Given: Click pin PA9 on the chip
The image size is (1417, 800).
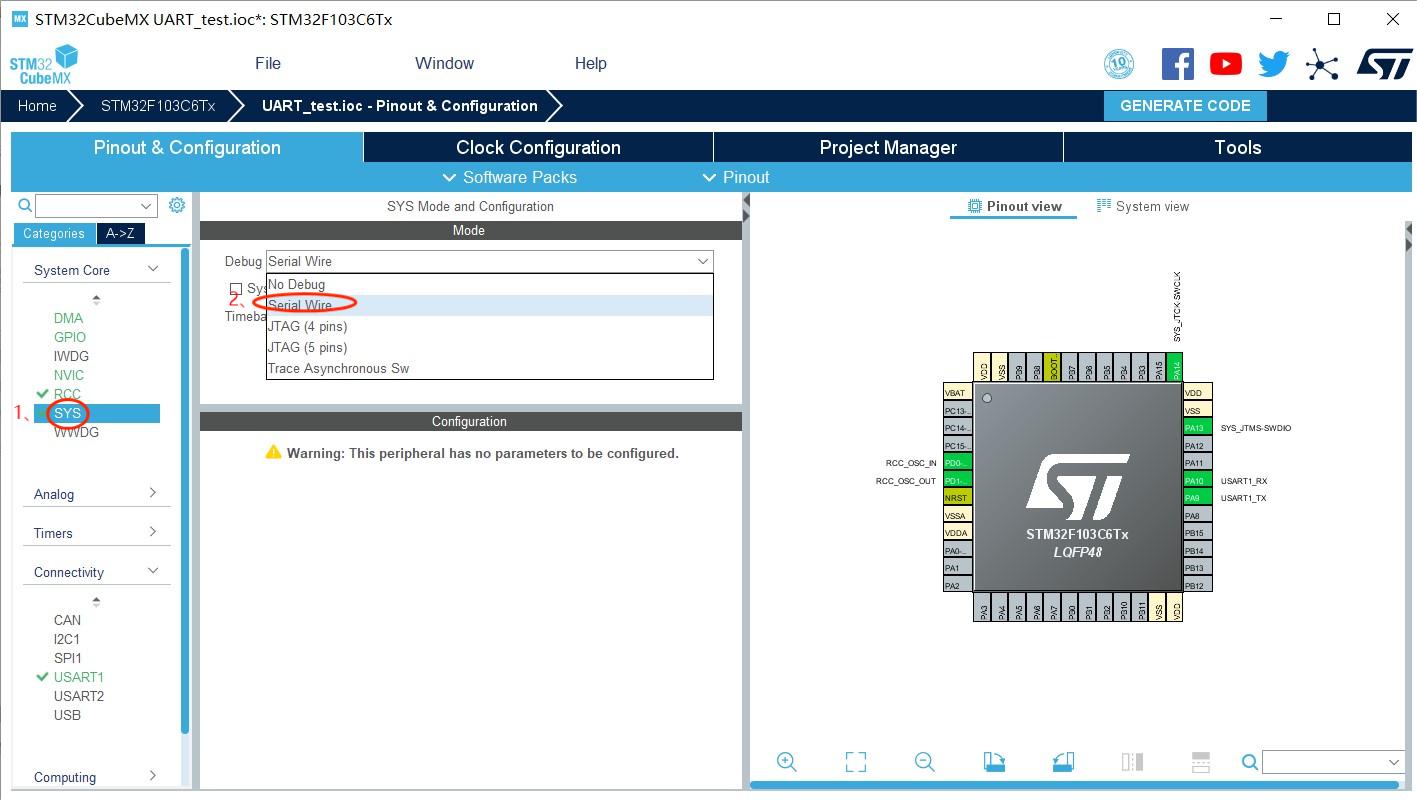Looking at the screenshot, I should coord(1197,498).
